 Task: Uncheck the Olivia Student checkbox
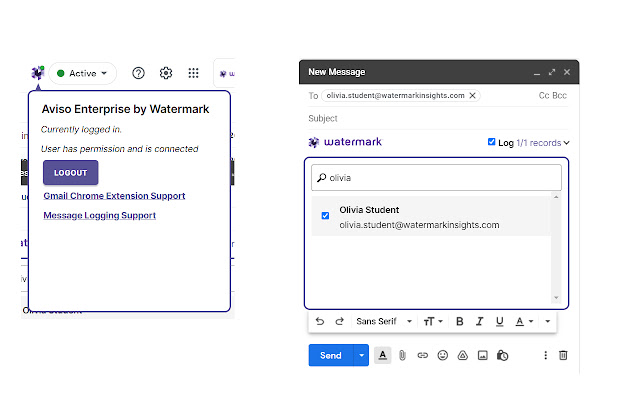pos(325,216)
